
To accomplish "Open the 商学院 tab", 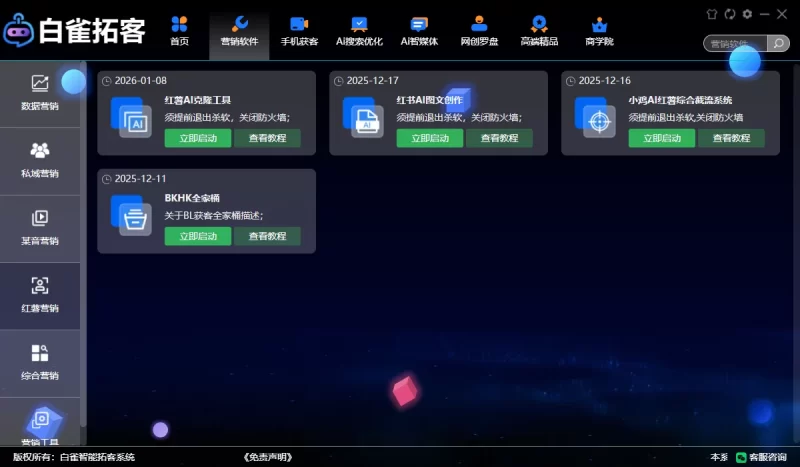I will click(x=599, y=32).
